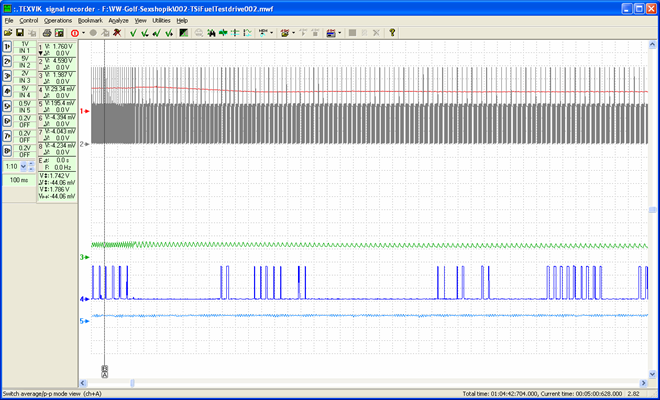Toggle the black-green contrast view icon

[x=184, y=32]
